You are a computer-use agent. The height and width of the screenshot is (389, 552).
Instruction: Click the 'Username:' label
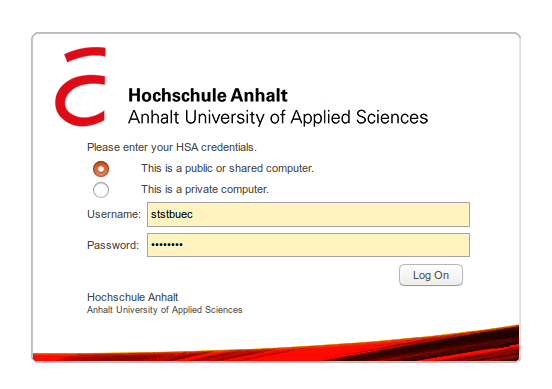point(114,214)
